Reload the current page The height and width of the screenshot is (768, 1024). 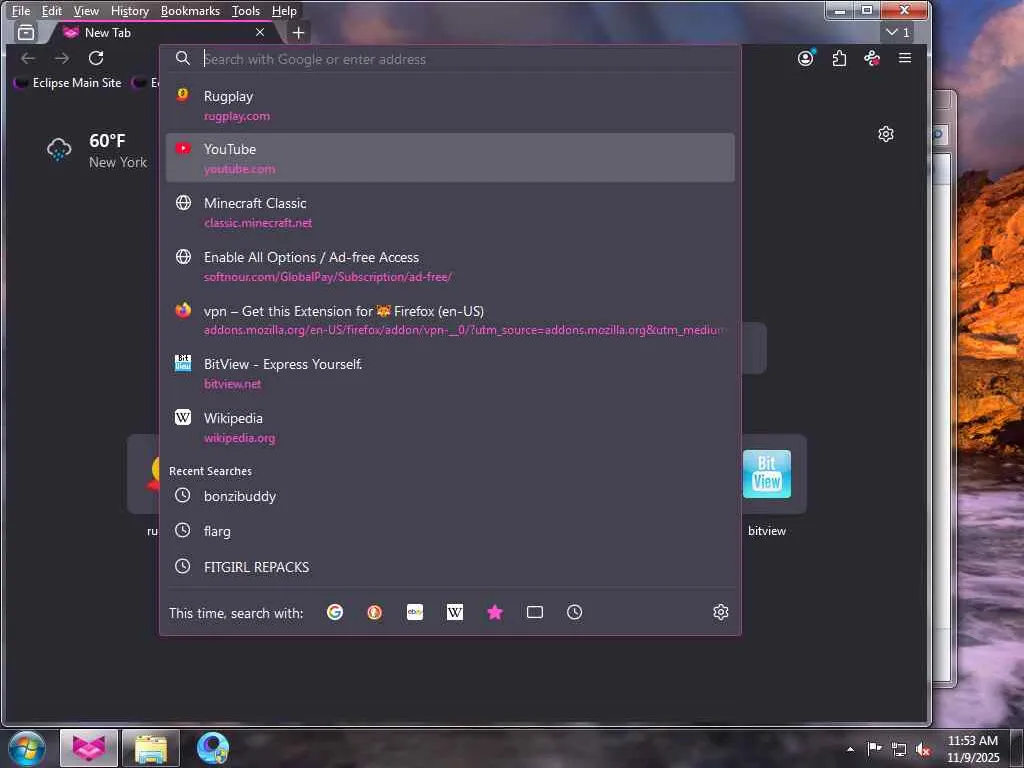(x=96, y=58)
